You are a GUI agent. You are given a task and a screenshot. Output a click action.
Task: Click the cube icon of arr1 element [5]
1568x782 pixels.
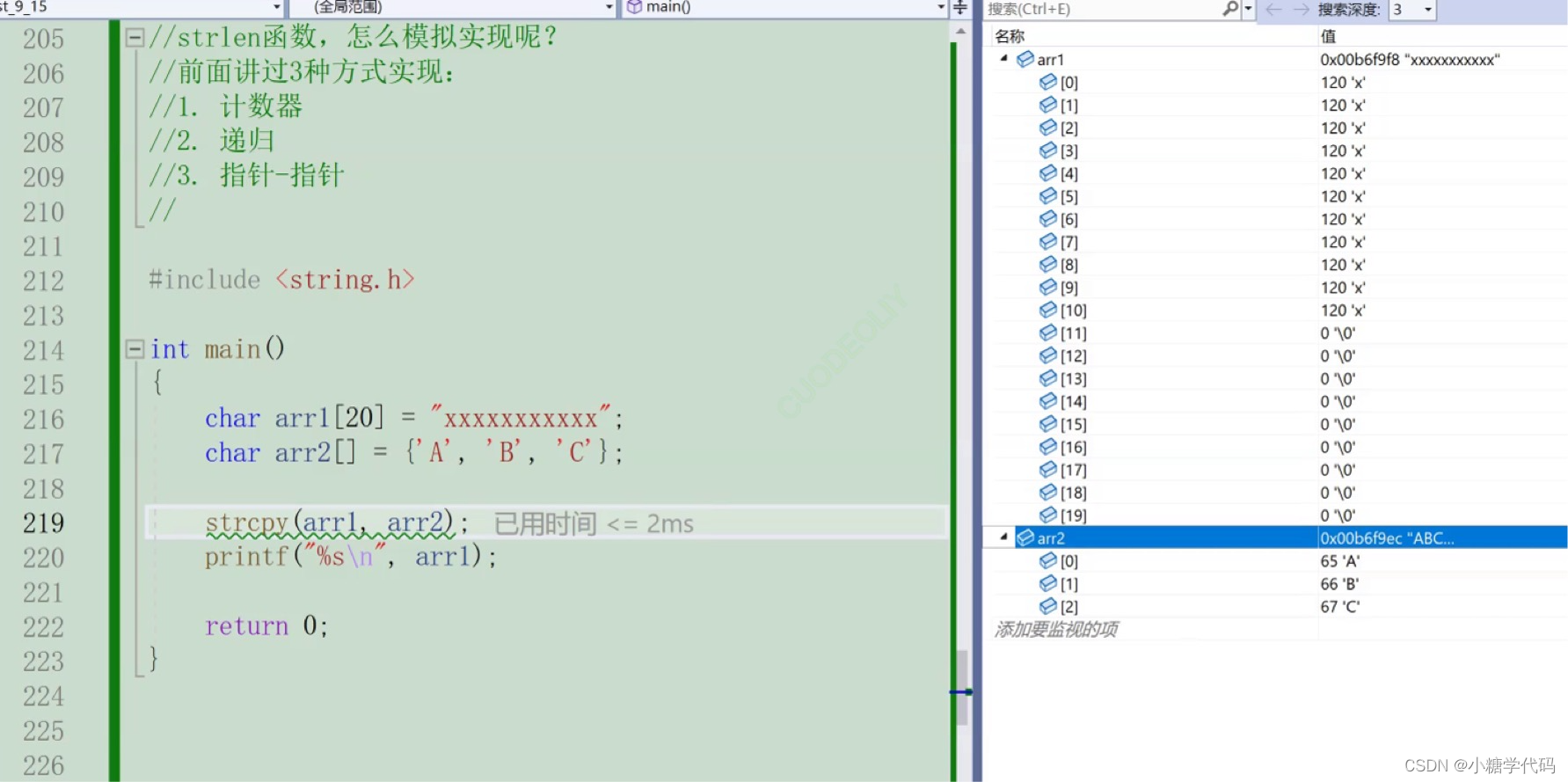click(1048, 196)
